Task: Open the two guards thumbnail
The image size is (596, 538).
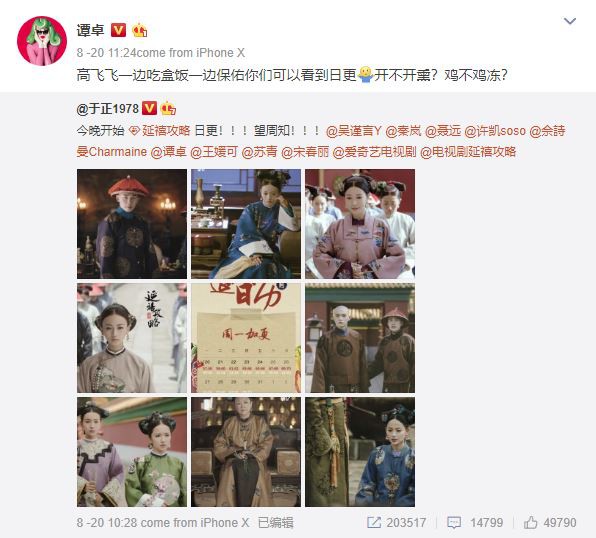Action: point(360,338)
